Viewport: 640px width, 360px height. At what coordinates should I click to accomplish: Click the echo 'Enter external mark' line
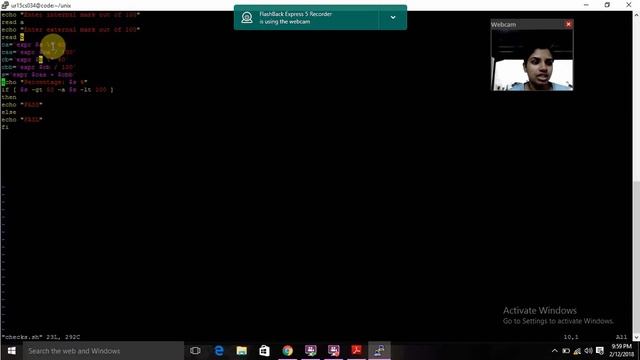[71, 30]
